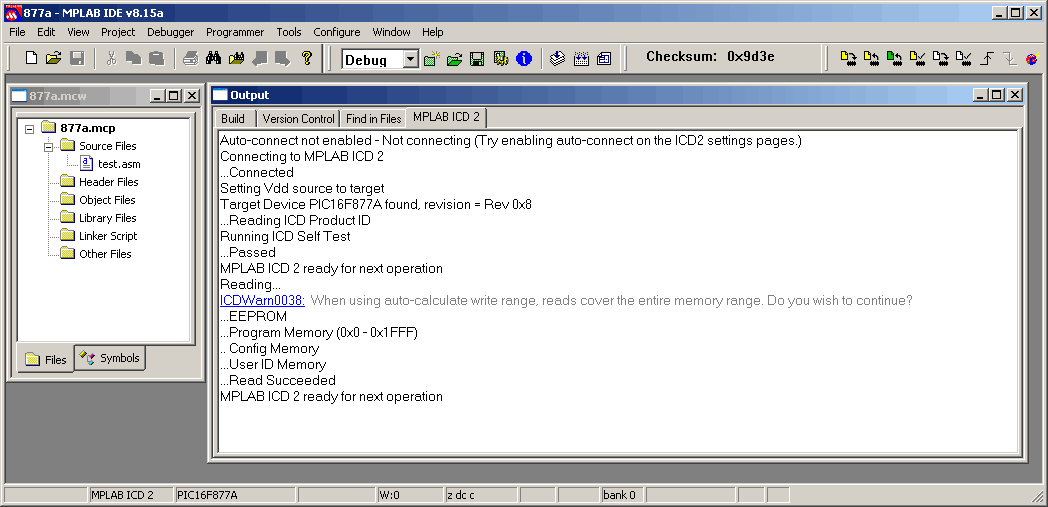Screen dimensions: 1048x507
Task: Select the Linker Script folder
Action: pos(108,236)
